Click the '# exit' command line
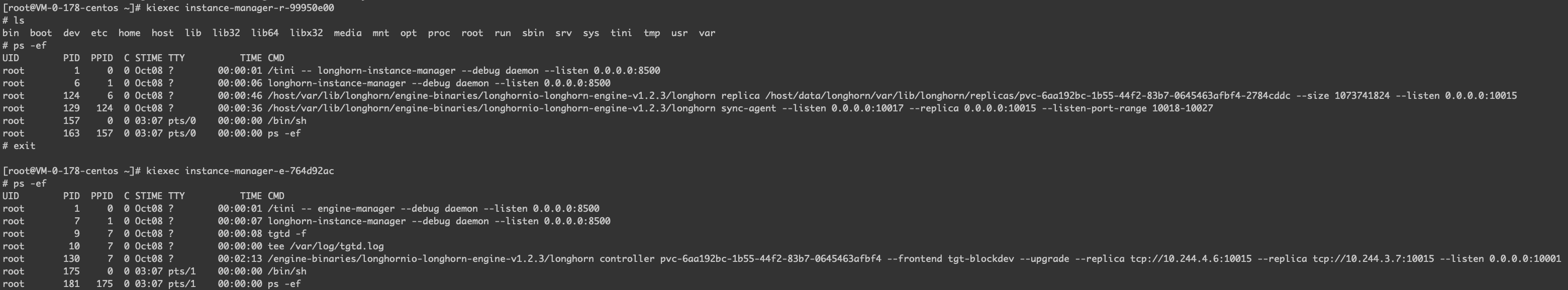 (19, 146)
